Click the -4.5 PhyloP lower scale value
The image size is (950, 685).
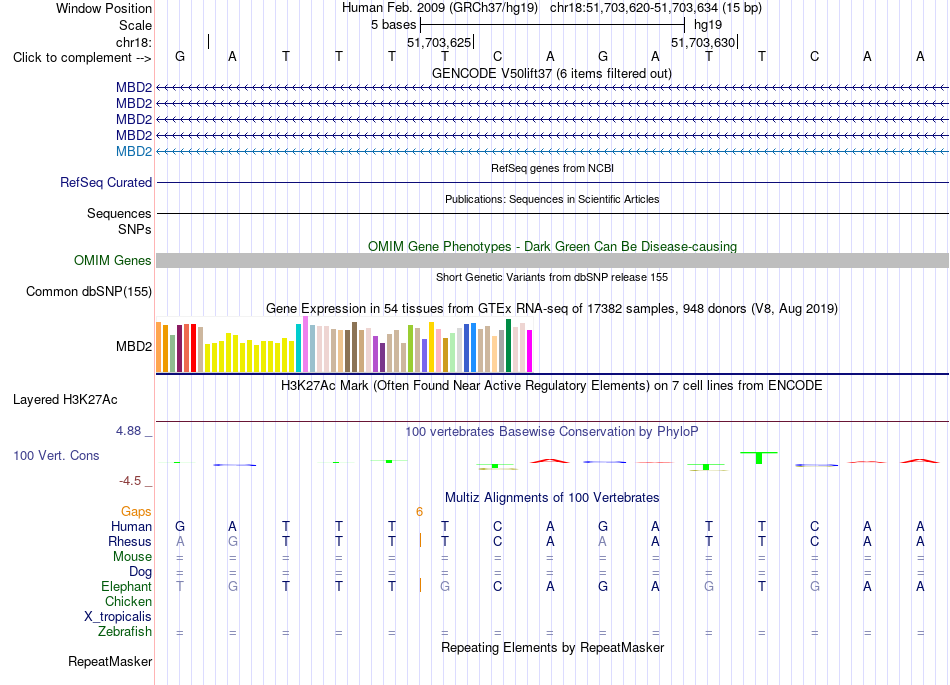pyautogui.click(x=130, y=481)
